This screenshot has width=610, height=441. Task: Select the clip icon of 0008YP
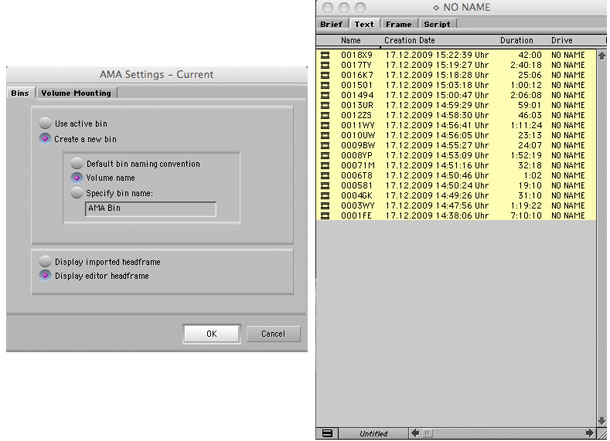tap(325, 155)
